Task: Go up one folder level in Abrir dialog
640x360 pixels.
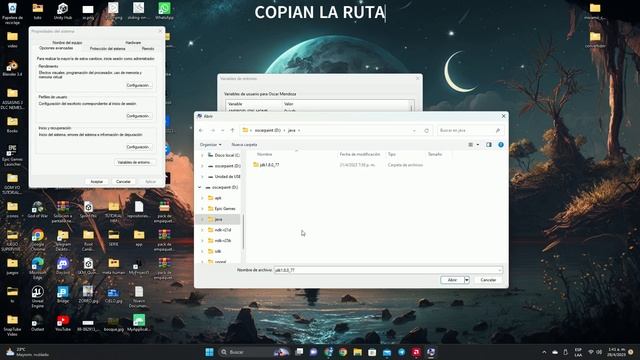Action: tap(232, 130)
